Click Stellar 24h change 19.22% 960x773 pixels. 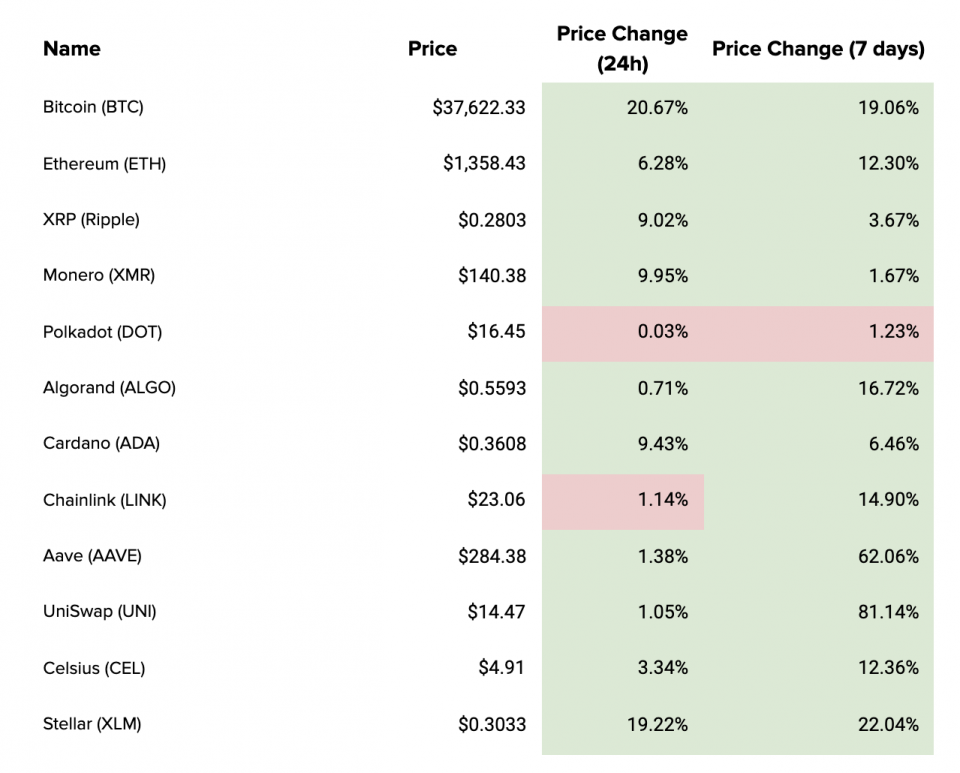[656, 724]
